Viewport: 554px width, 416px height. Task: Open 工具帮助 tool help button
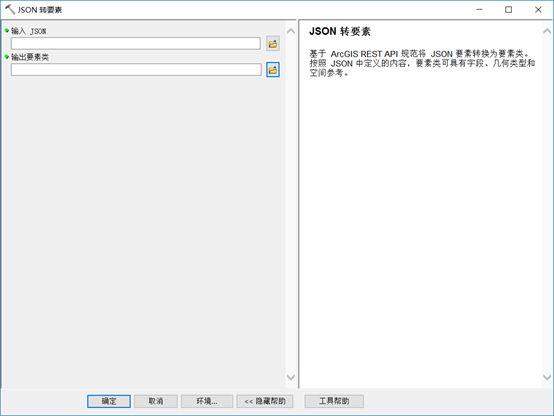click(334, 401)
